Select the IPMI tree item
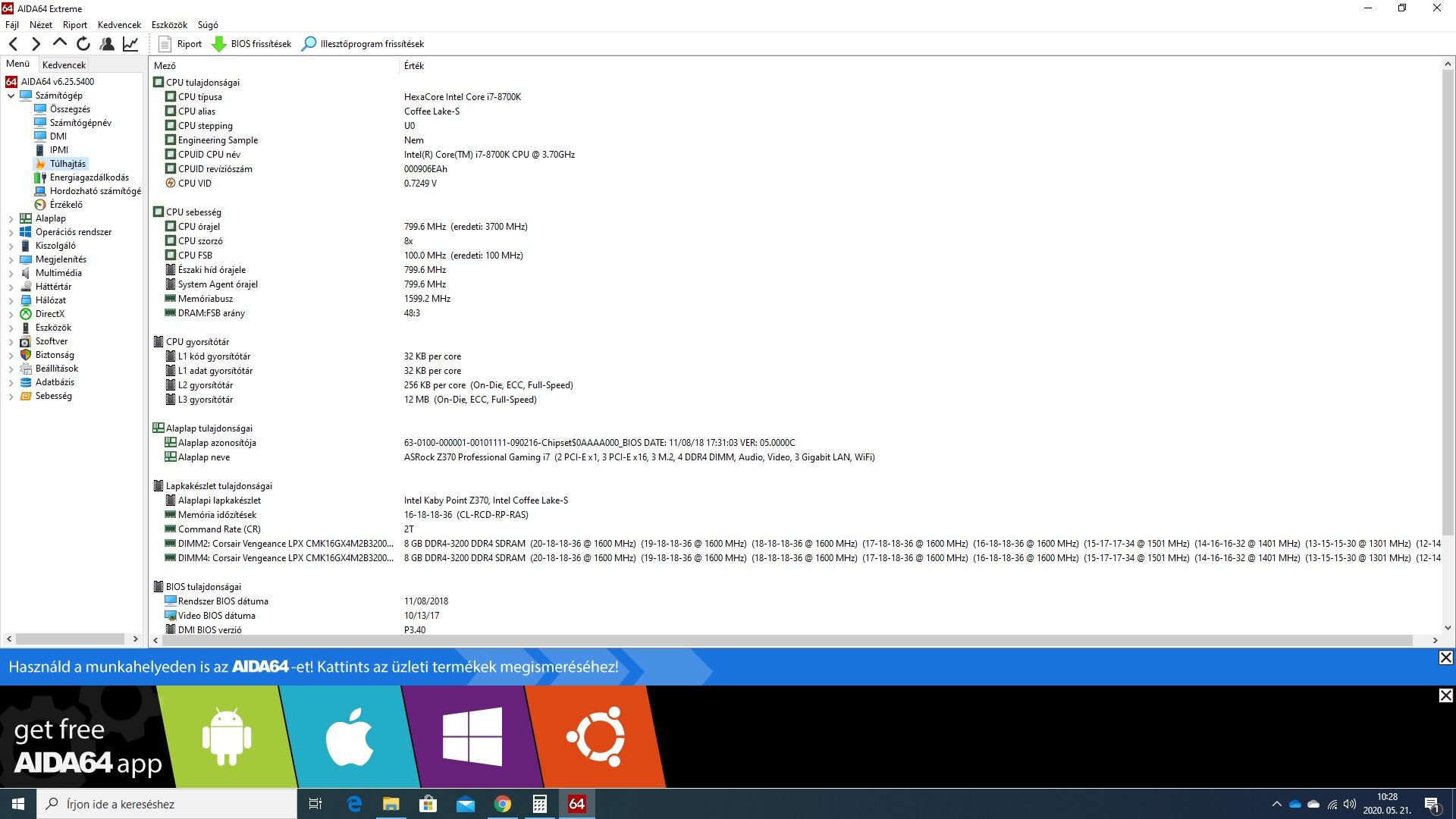 [x=59, y=150]
